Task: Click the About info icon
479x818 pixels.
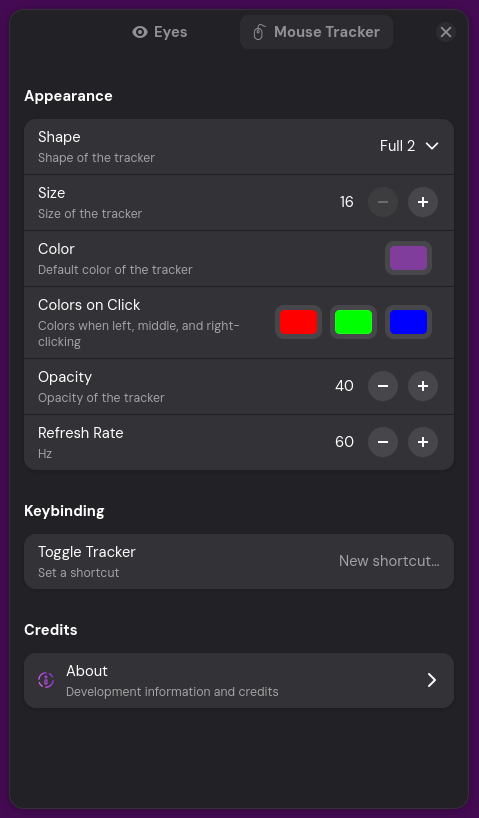Action: 46,680
